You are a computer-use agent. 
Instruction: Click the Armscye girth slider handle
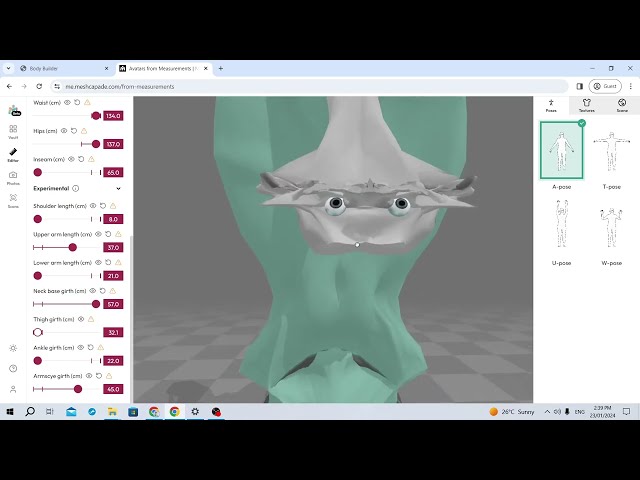pyautogui.click(x=78, y=389)
